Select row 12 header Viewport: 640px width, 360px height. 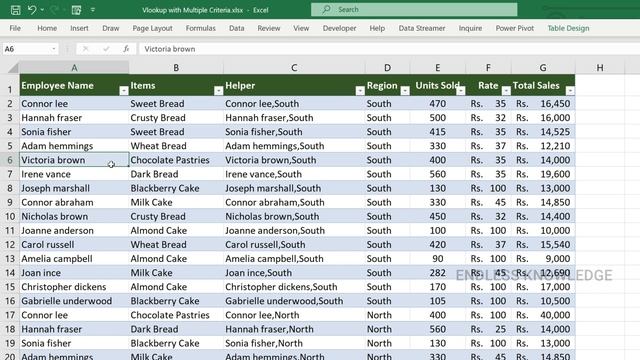pyautogui.click(x=10, y=244)
